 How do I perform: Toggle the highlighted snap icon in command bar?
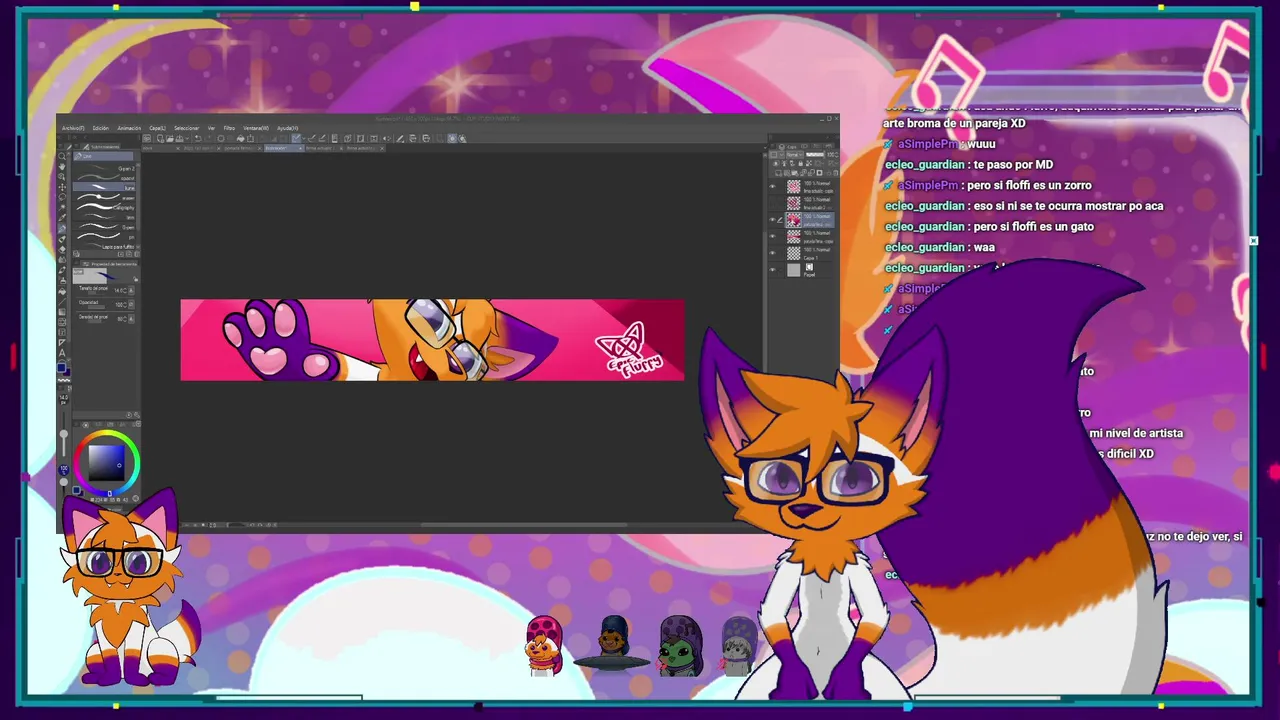296,138
